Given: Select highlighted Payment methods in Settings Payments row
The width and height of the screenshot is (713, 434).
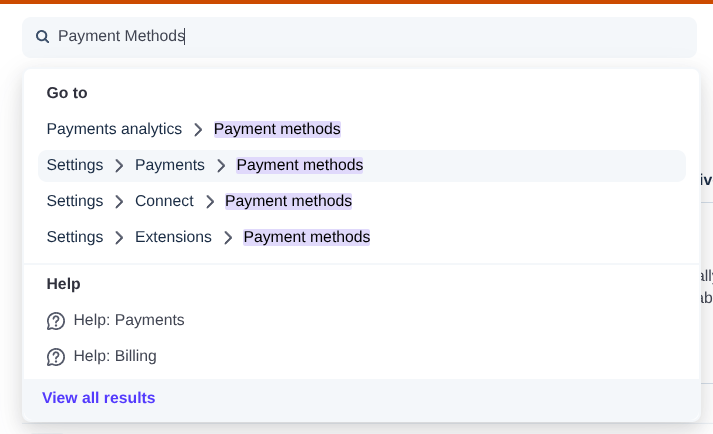Looking at the screenshot, I should (300, 165).
